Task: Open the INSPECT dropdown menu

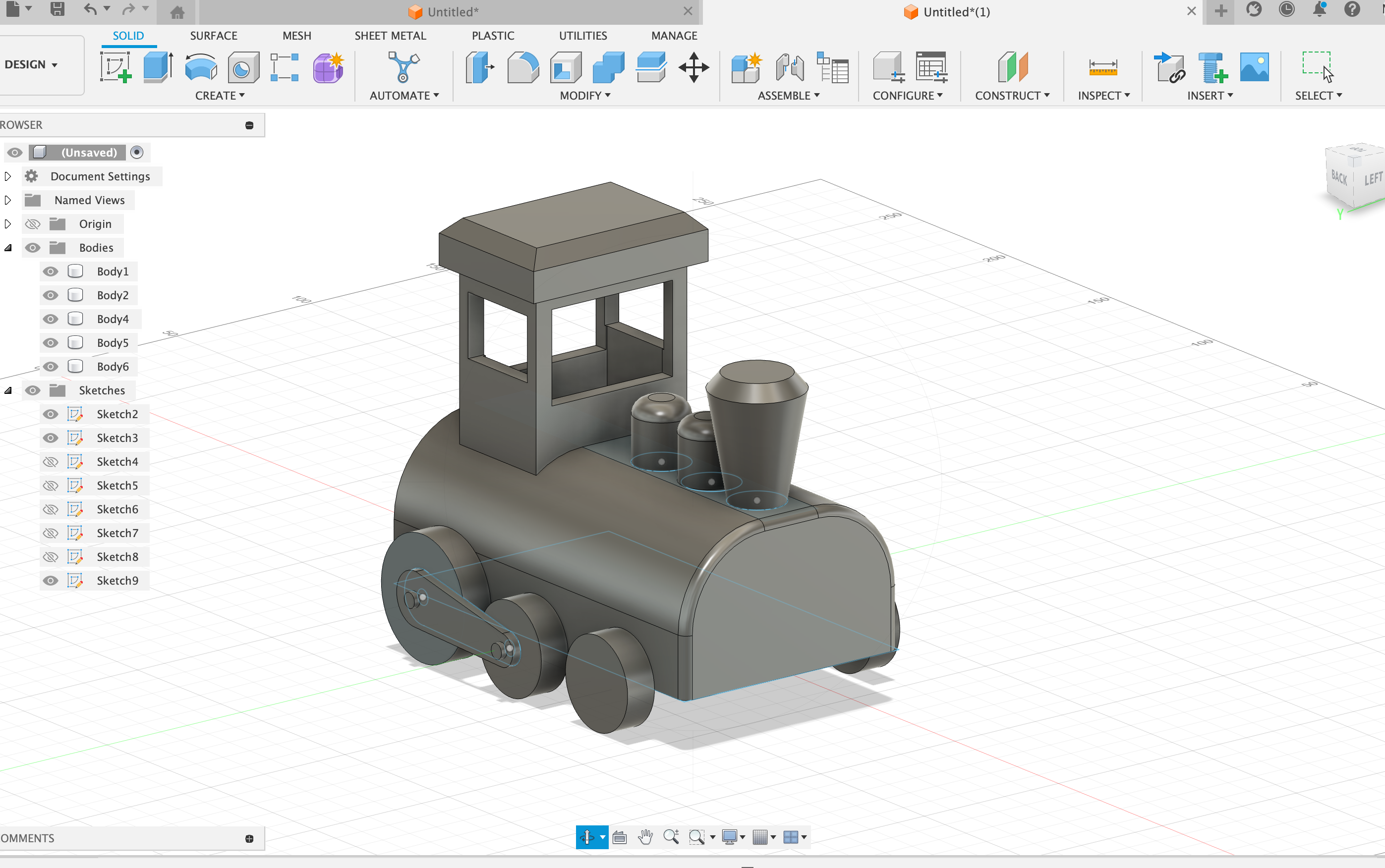Action: (x=1103, y=95)
